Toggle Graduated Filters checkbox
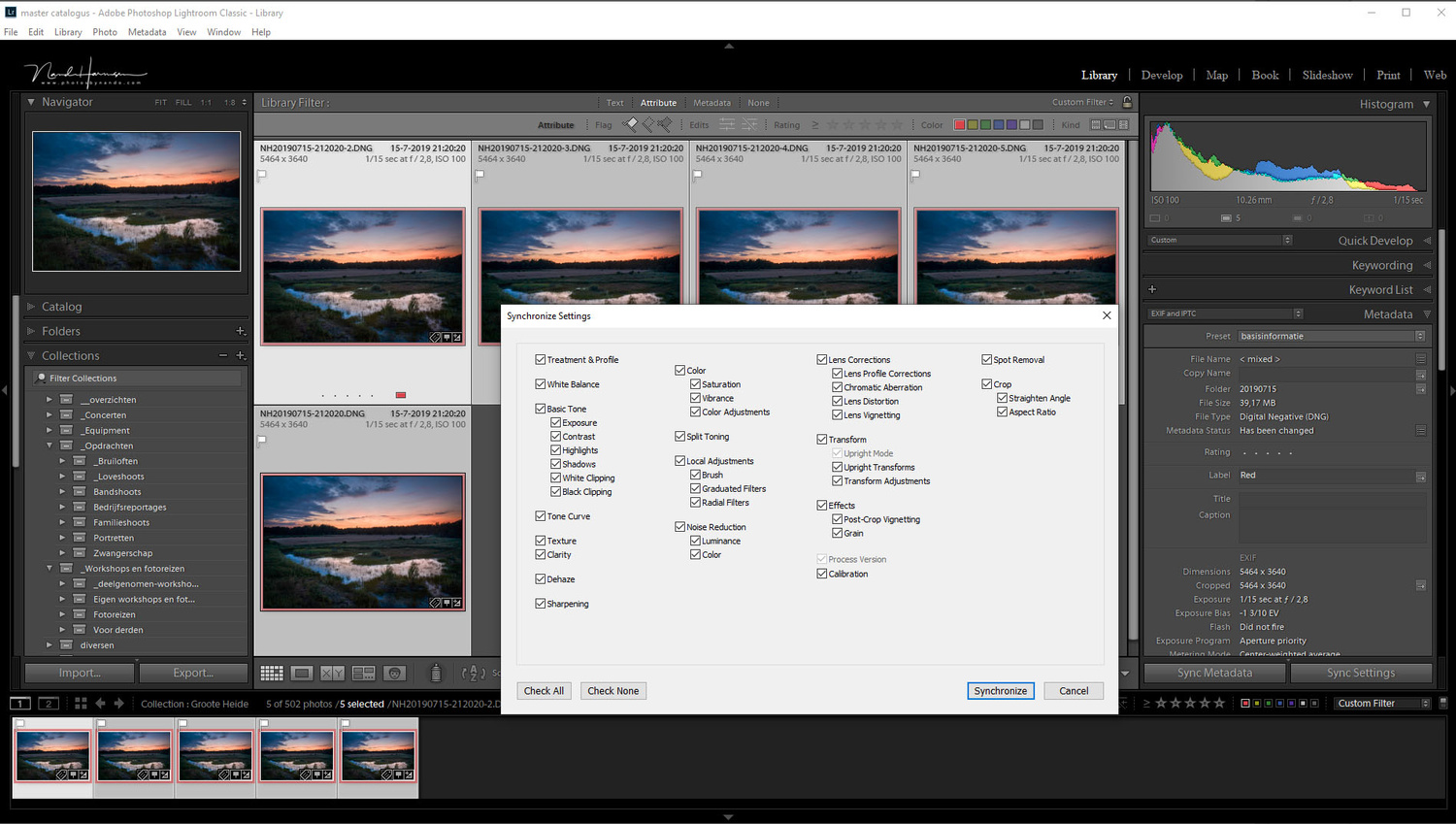Image resolution: width=1456 pixels, height=824 pixels. tap(696, 489)
